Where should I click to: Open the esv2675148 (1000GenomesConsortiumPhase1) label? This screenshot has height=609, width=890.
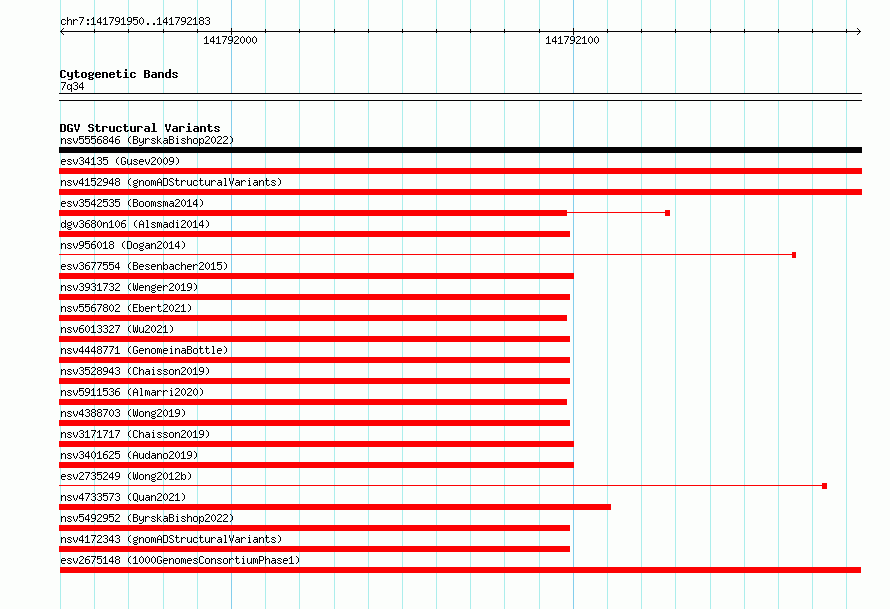point(180,560)
